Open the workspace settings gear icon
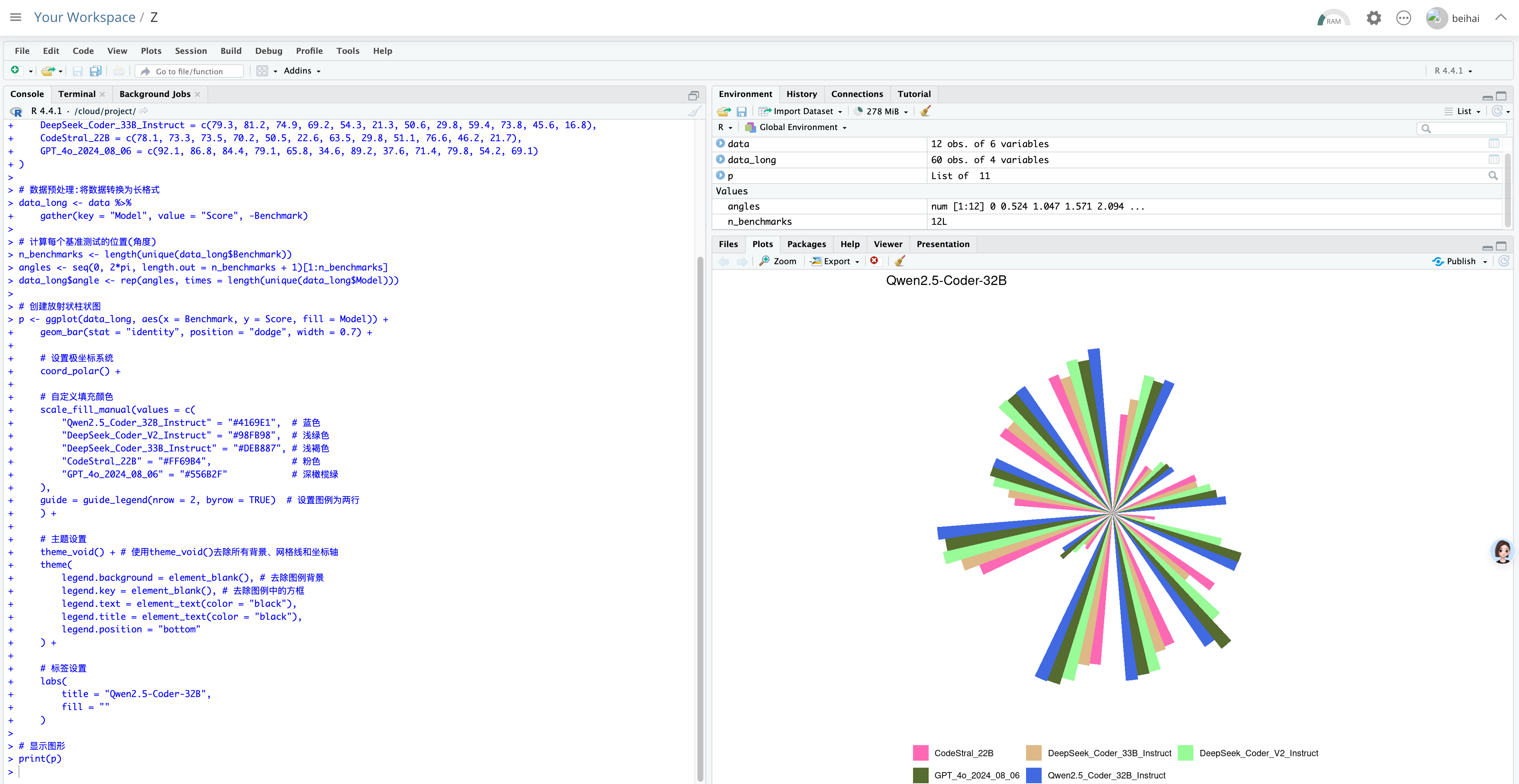1519x784 pixels. click(x=1373, y=18)
